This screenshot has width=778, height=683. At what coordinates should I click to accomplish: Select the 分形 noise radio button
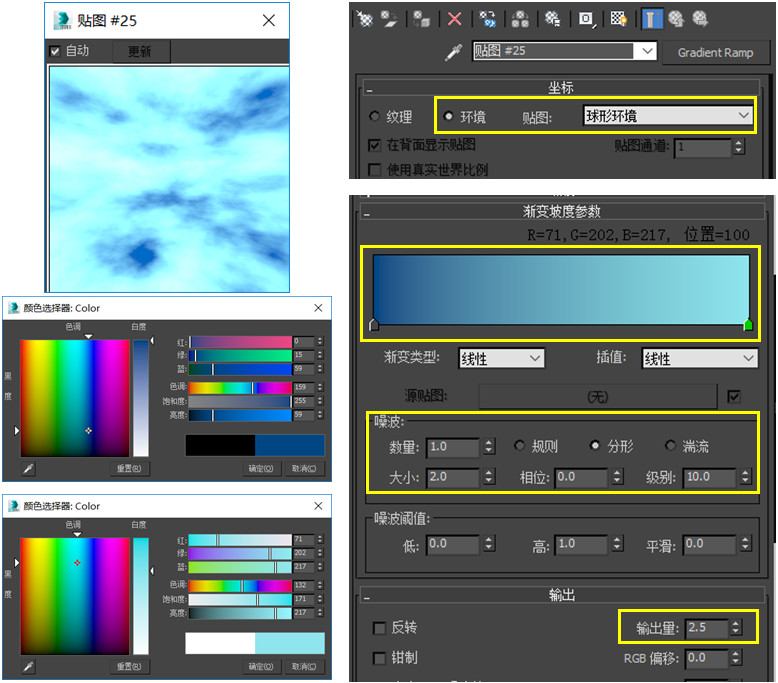pyautogui.click(x=594, y=445)
